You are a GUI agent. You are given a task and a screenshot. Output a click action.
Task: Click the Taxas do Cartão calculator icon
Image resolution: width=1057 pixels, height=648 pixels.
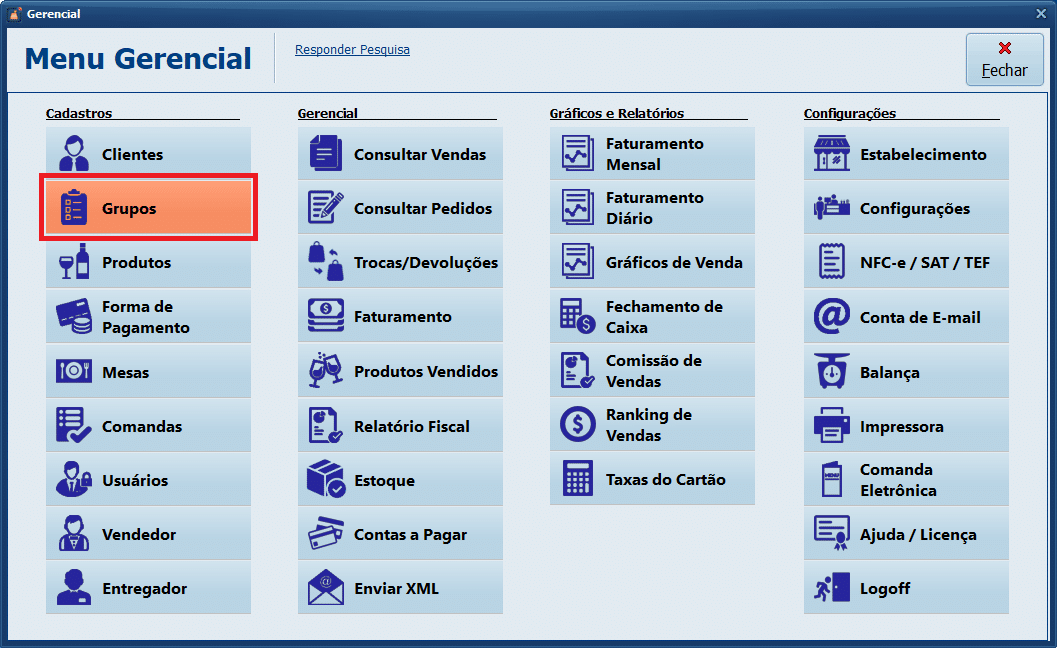(x=578, y=479)
